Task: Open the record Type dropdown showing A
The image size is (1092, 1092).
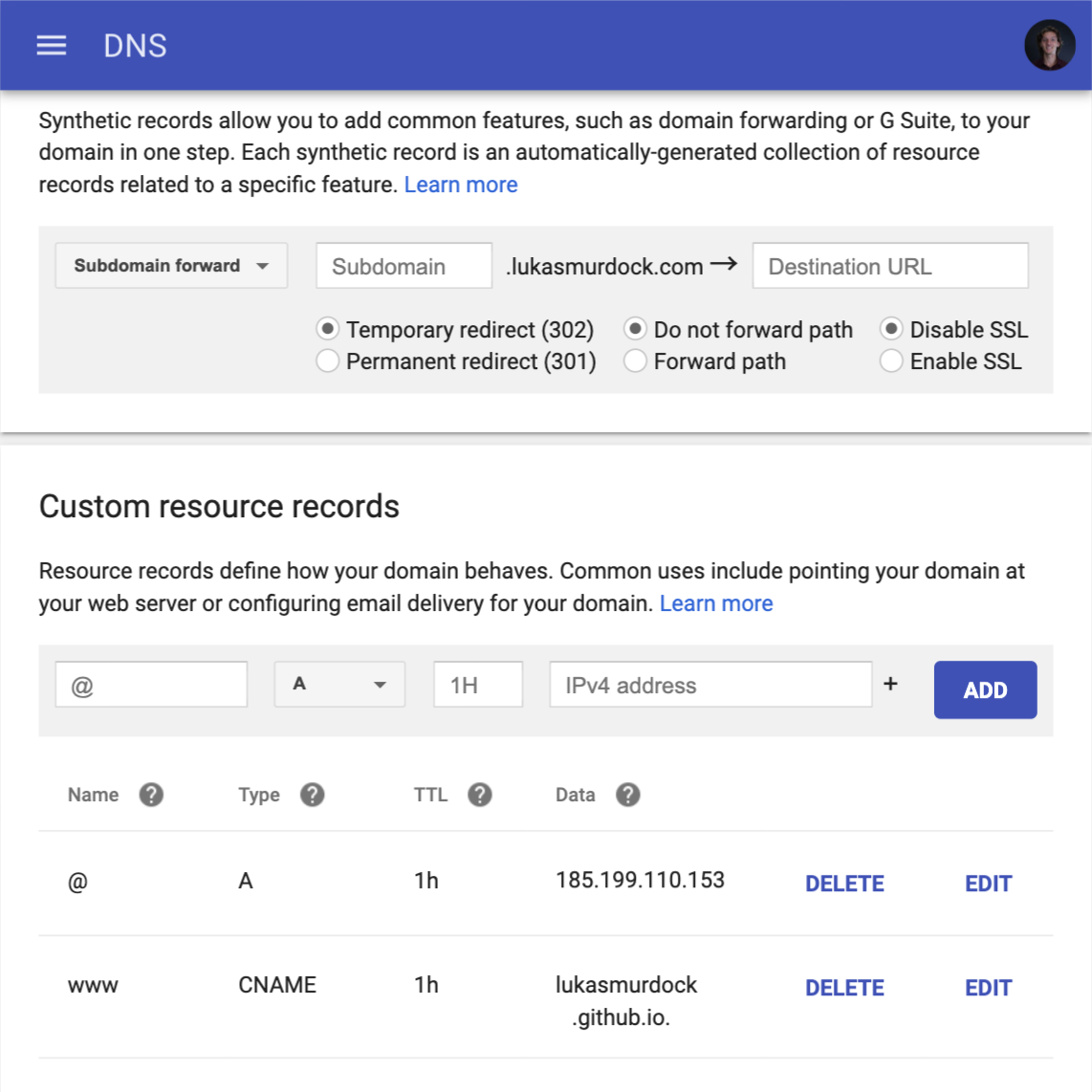Action: point(339,684)
